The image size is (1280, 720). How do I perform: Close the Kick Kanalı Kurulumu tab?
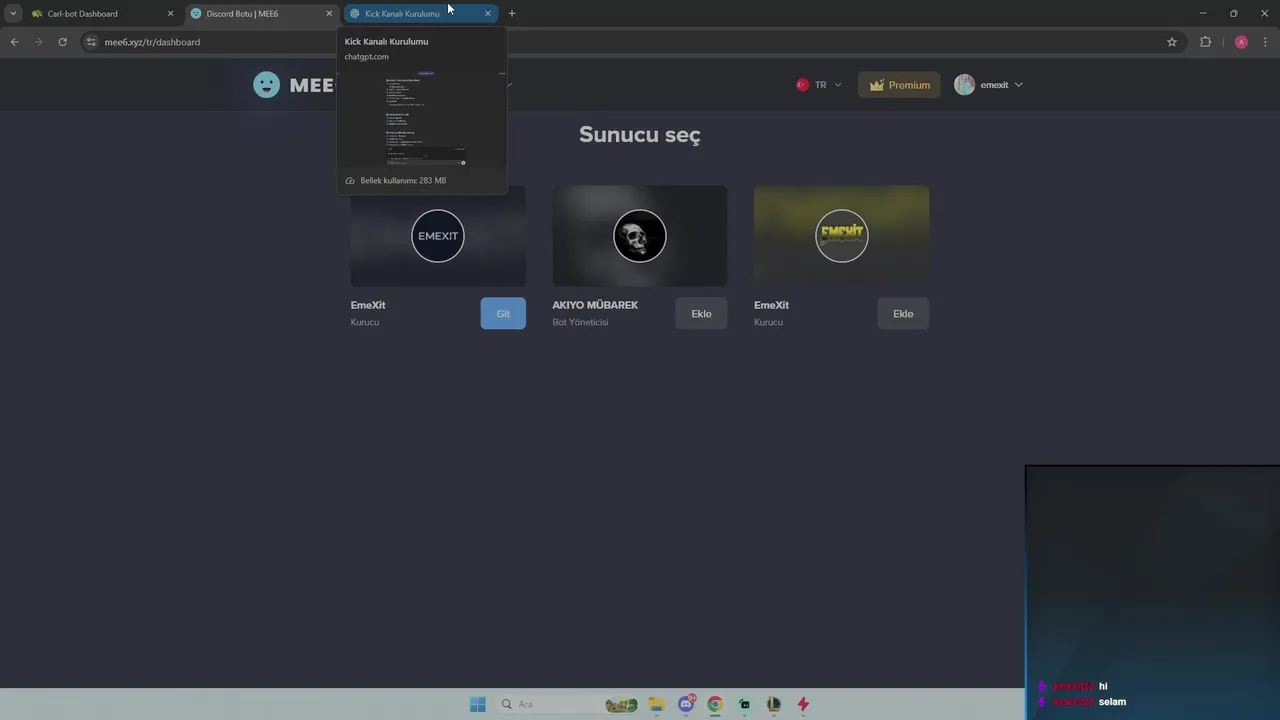pyautogui.click(x=488, y=13)
